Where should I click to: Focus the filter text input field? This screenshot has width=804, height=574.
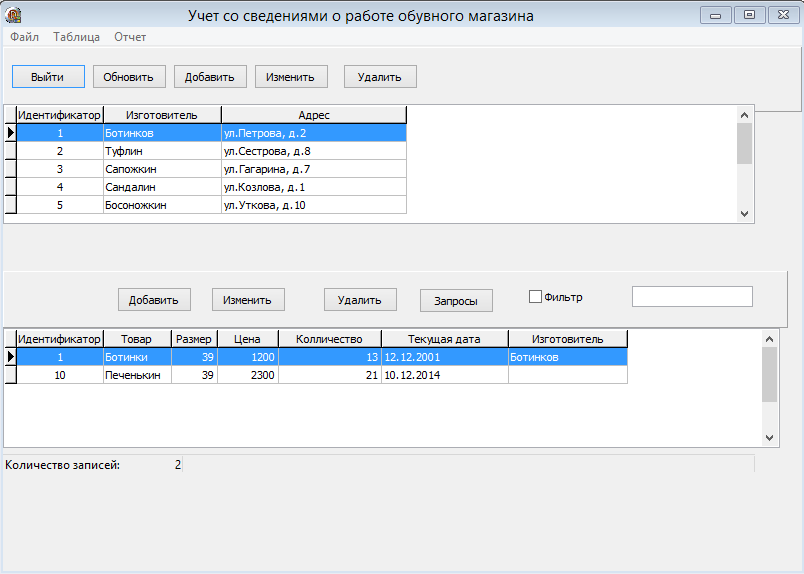tap(692, 296)
